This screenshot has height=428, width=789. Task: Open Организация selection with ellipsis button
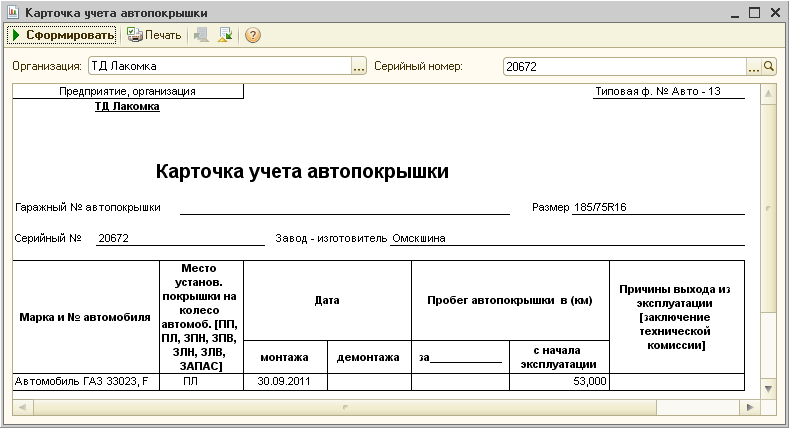(359, 67)
